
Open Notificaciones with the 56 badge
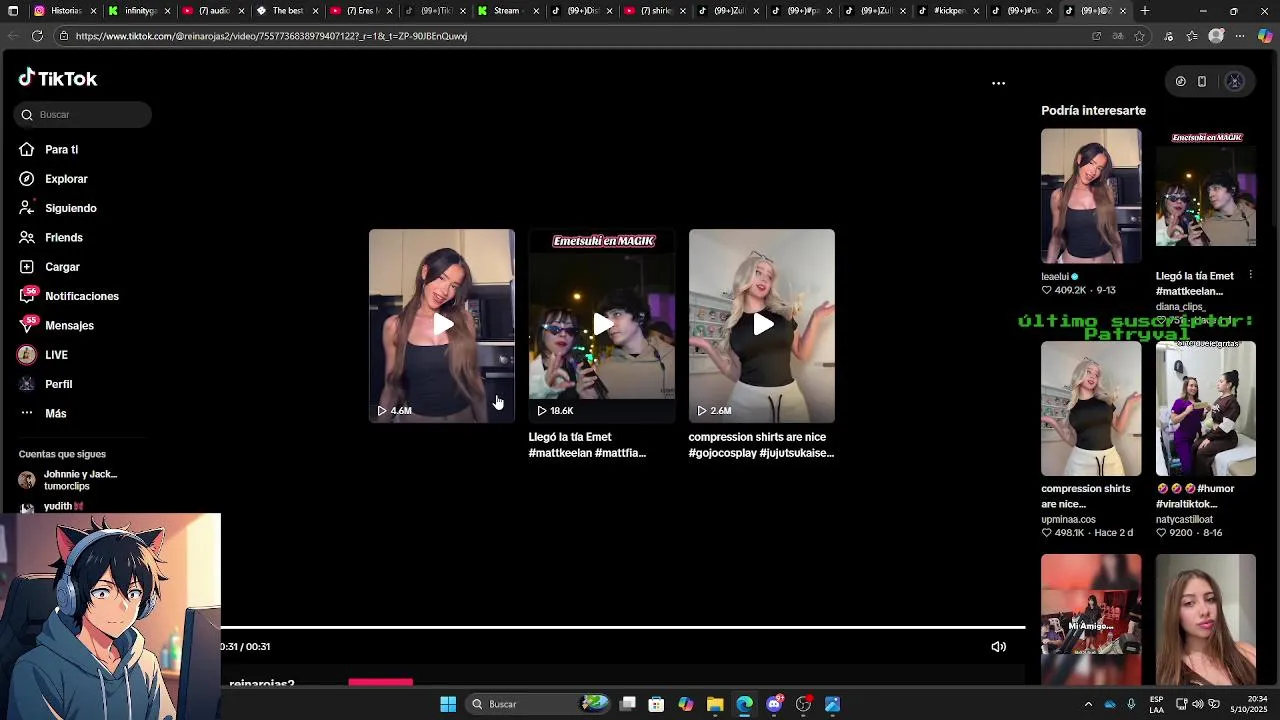[81, 296]
